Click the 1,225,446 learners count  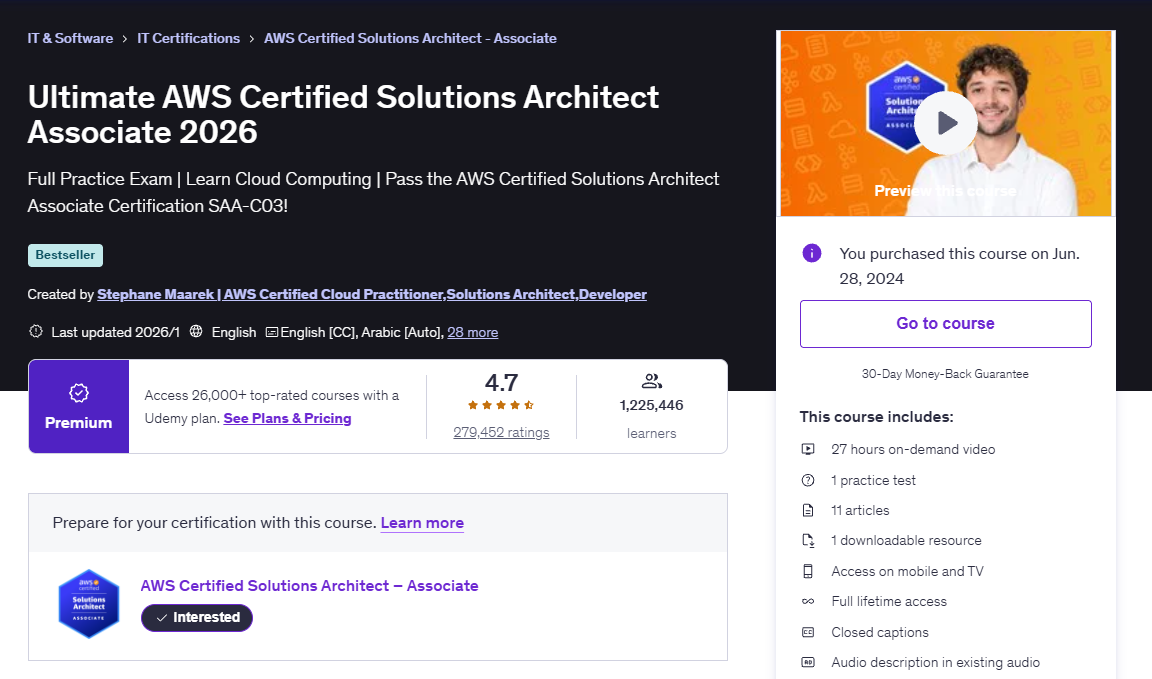tap(652, 405)
